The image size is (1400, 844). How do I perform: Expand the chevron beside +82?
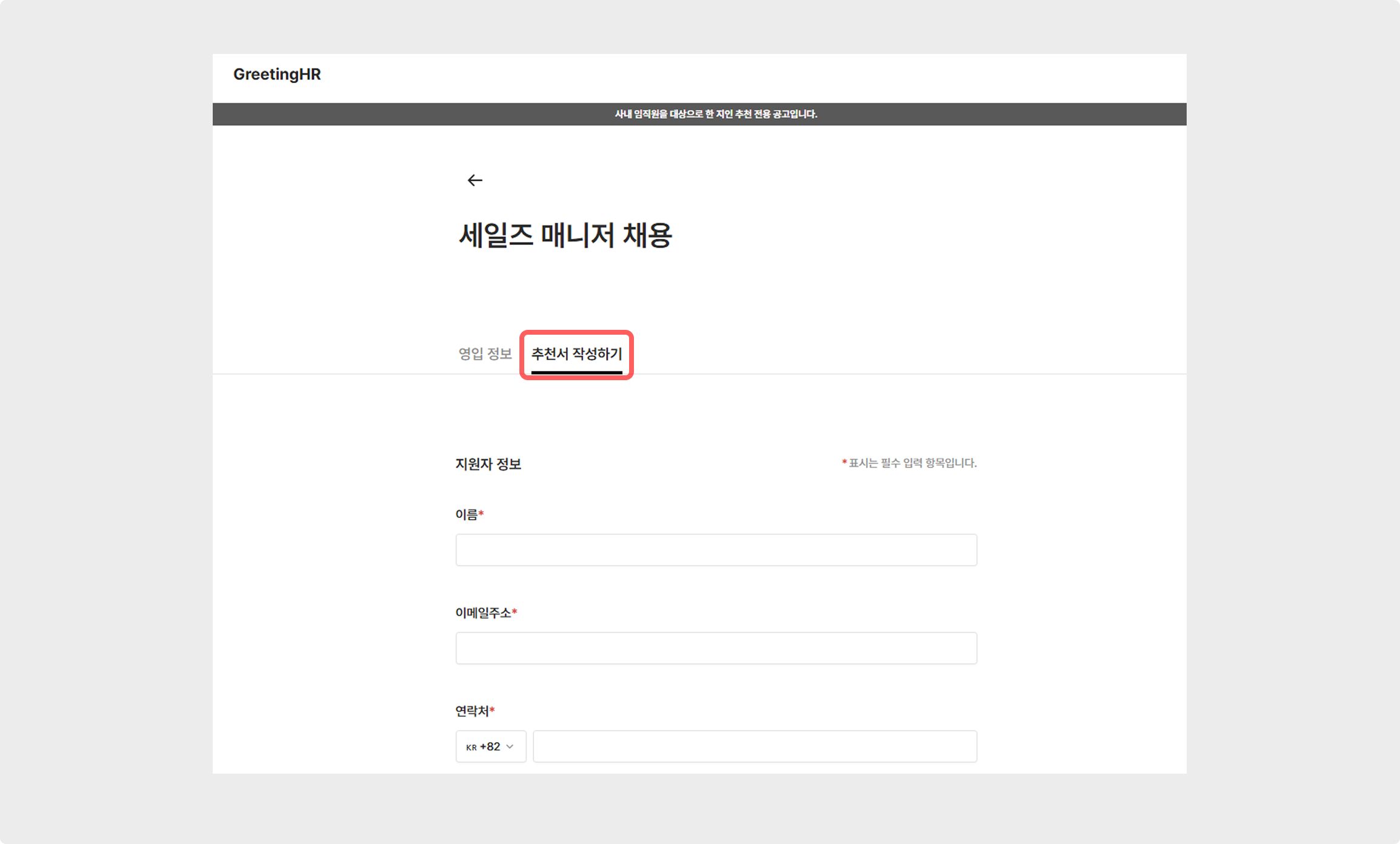(x=510, y=746)
